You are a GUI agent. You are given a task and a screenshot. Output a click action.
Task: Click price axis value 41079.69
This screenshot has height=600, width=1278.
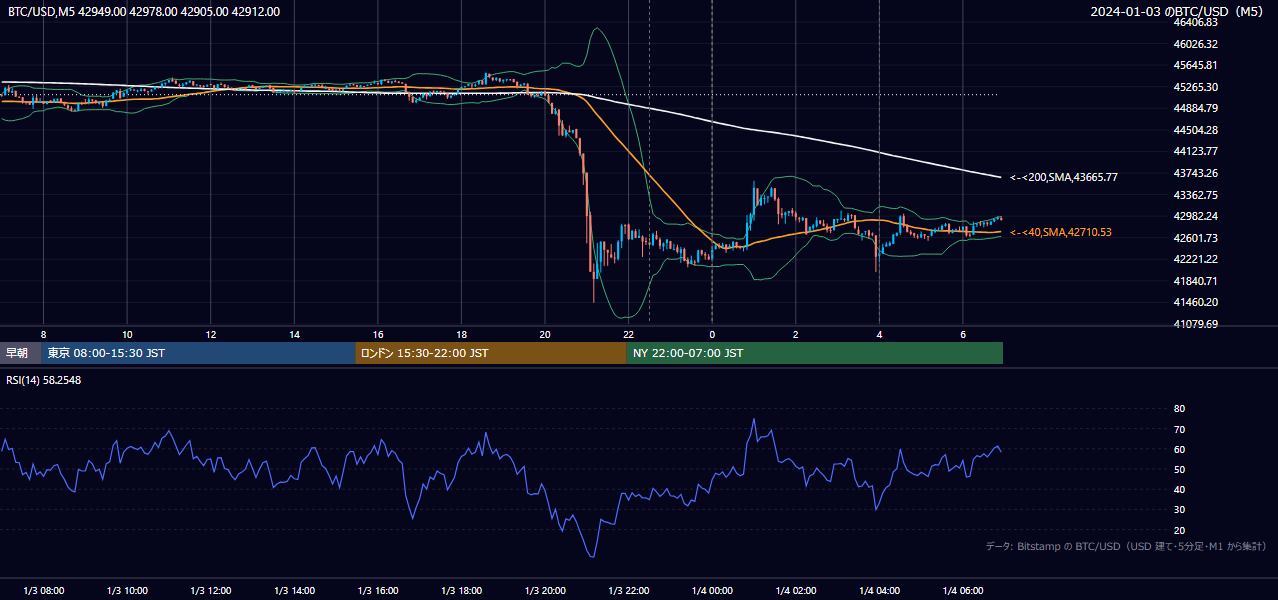1195,324
